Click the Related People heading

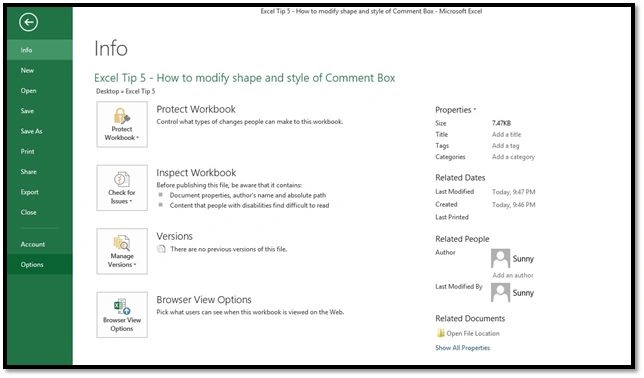[462, 239]
